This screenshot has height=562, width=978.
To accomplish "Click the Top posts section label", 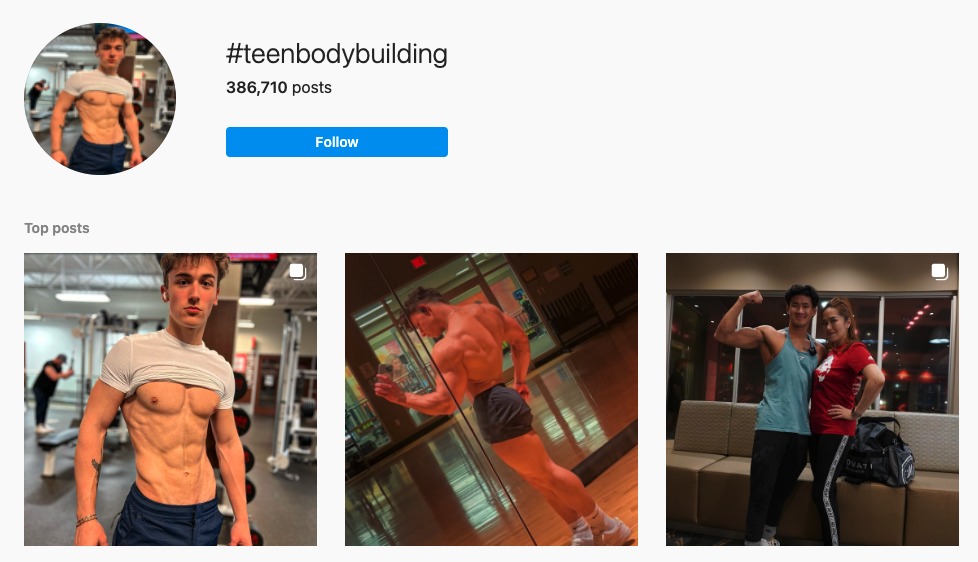I will coord(57,228).
